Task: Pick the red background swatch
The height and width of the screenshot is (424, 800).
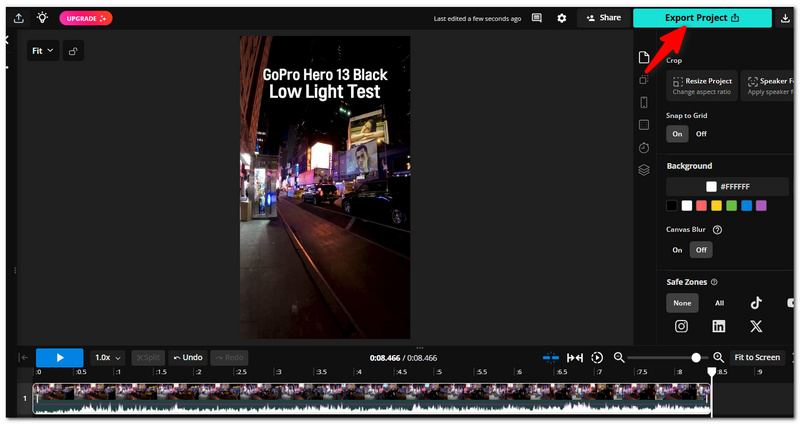Action: click(x=702, y=206)
